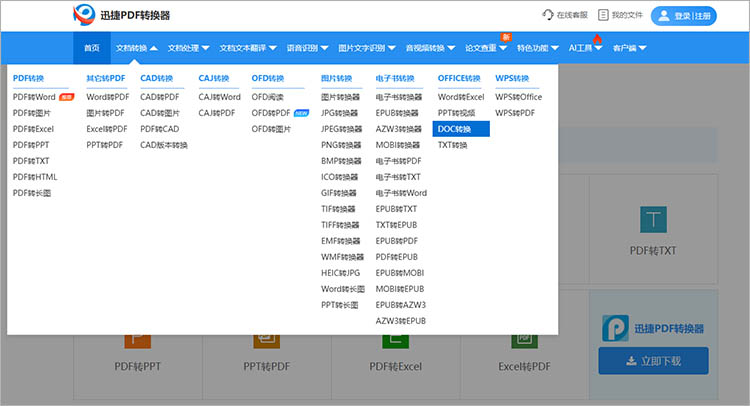The width and height of the screenshot is (750, 406).
Task: Open TXT转EPUB in the e-book column
Action: (x=396, y=225)
